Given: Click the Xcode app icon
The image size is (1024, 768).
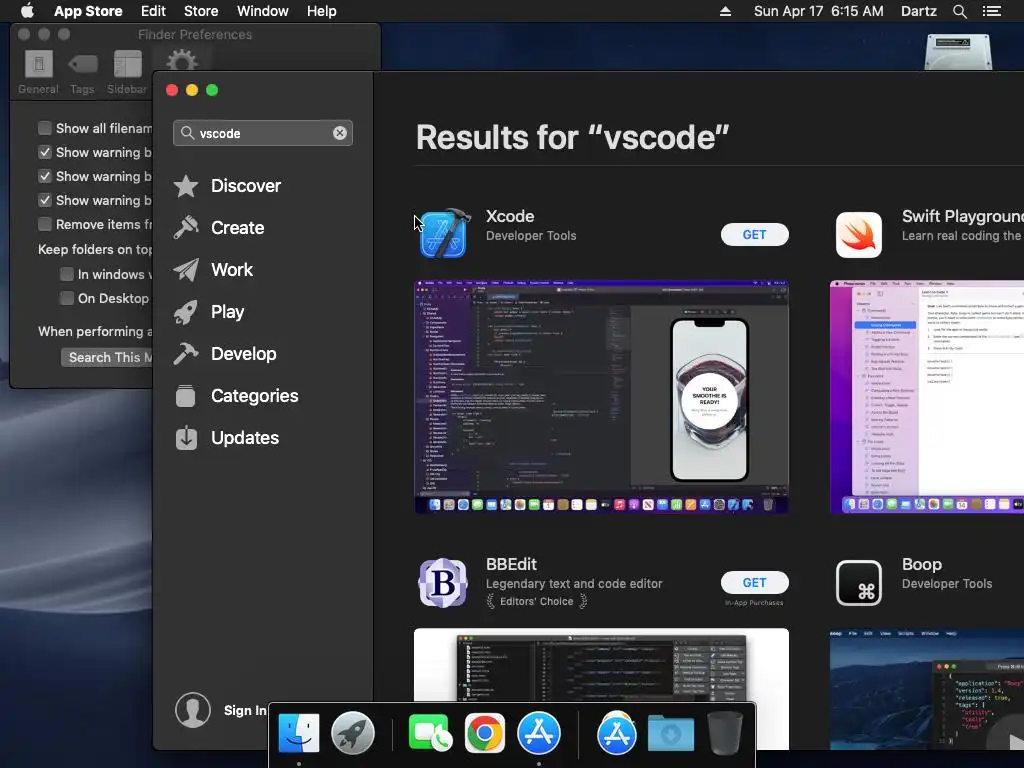Looking at the screenshot, I should pyautogui.click(x=444, y=234).
